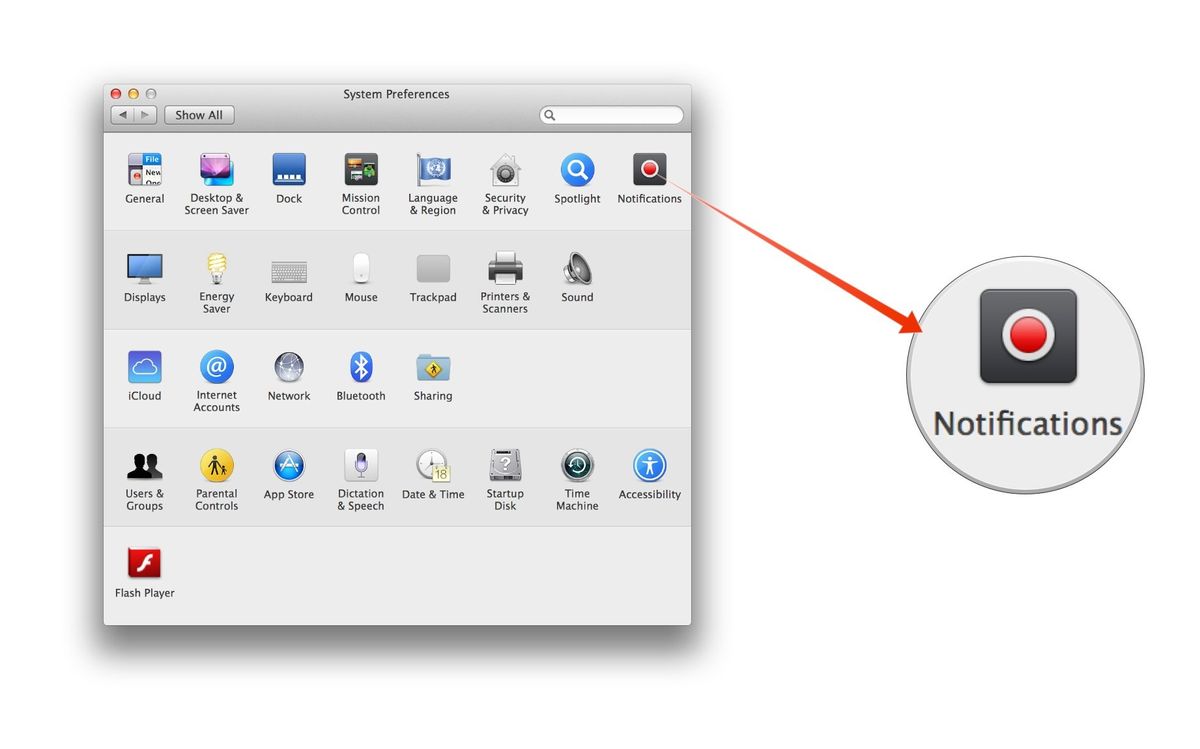The width and height of the screenshot is (1200, 749).
Task: Go back using the back arrow
Action: 122,114
